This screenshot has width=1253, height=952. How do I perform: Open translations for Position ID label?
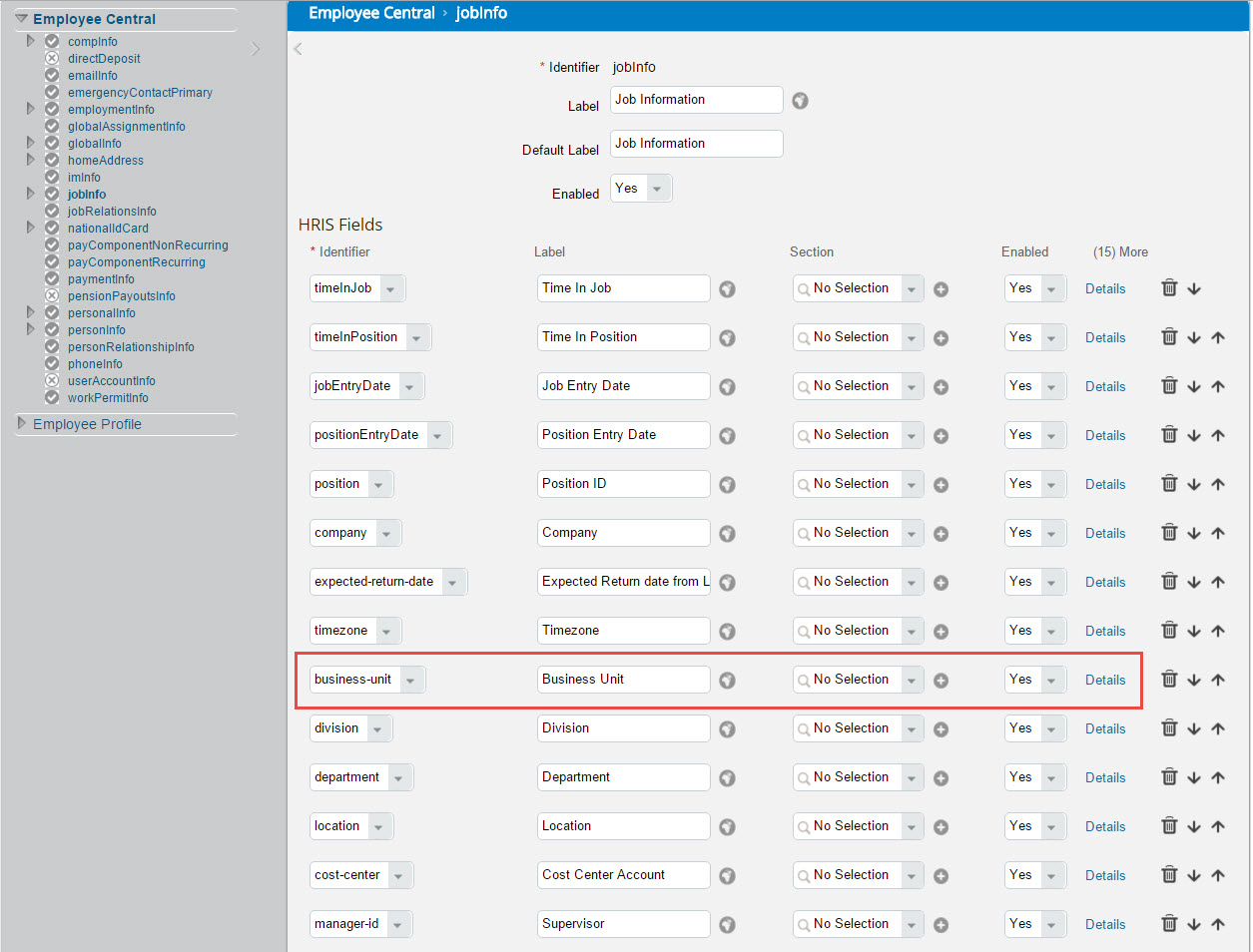pyautogui.click(x=728, y=485)
